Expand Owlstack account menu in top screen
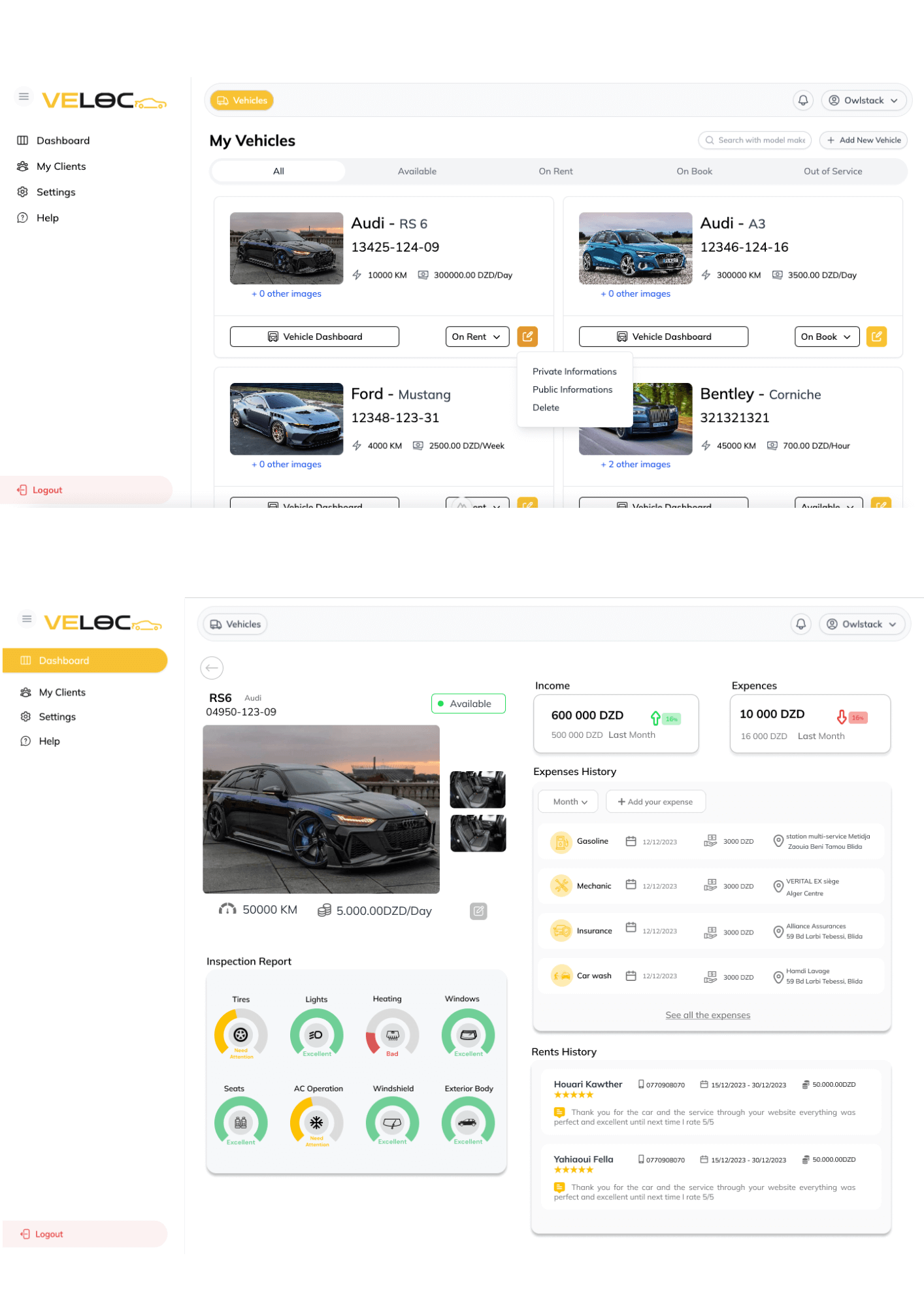Viewport: 924px width, 1307px height. pos(863,100)
